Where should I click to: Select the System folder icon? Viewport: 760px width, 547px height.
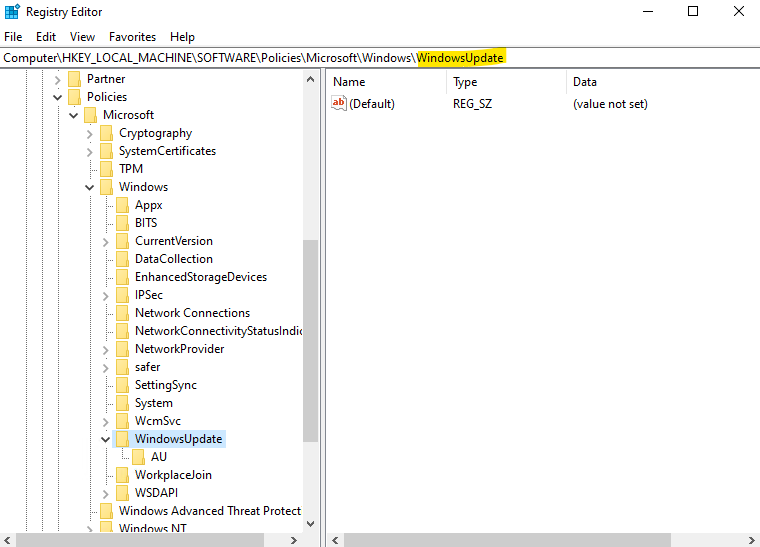[x=122, y=403]
